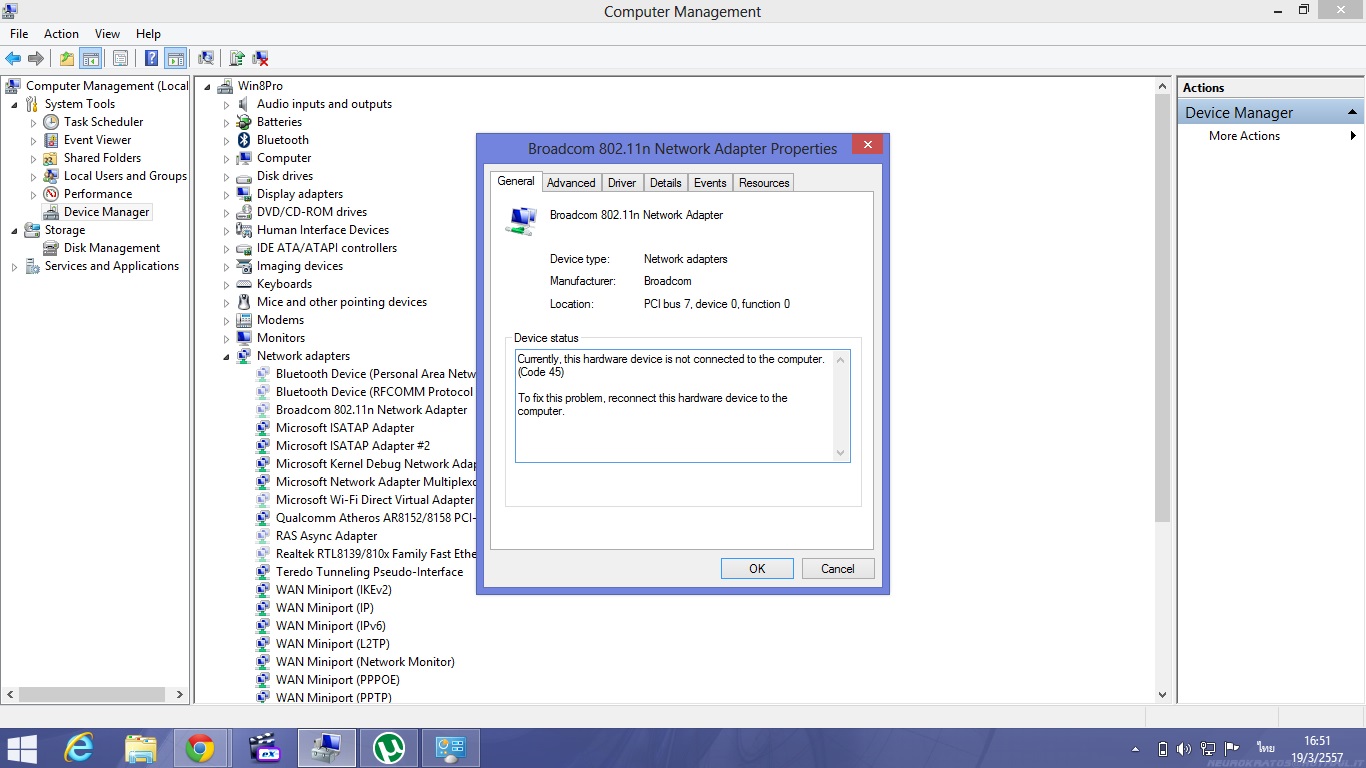Viewport: 1366px width, 768px height.
Task: Click the Modems category icon
Action: pyautogui.click(x=244, y=320)
